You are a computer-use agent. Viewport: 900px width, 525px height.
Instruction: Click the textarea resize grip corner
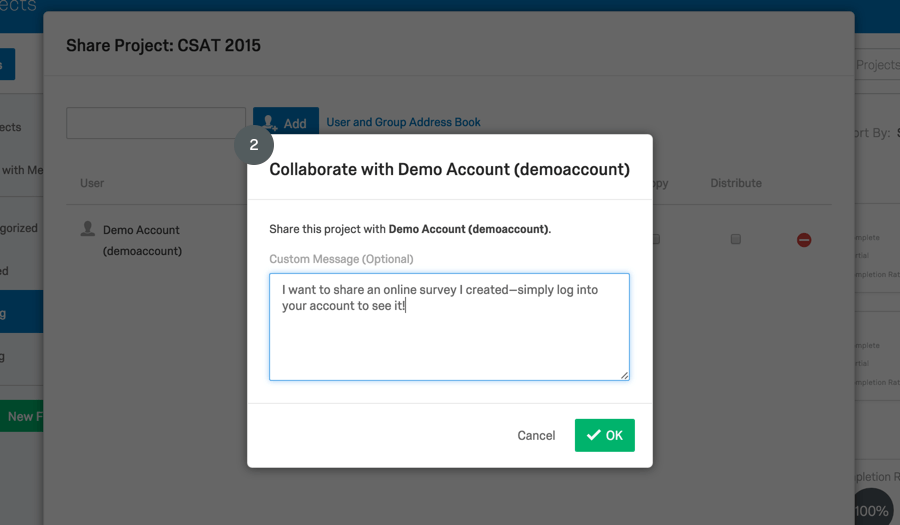point(624,375)
